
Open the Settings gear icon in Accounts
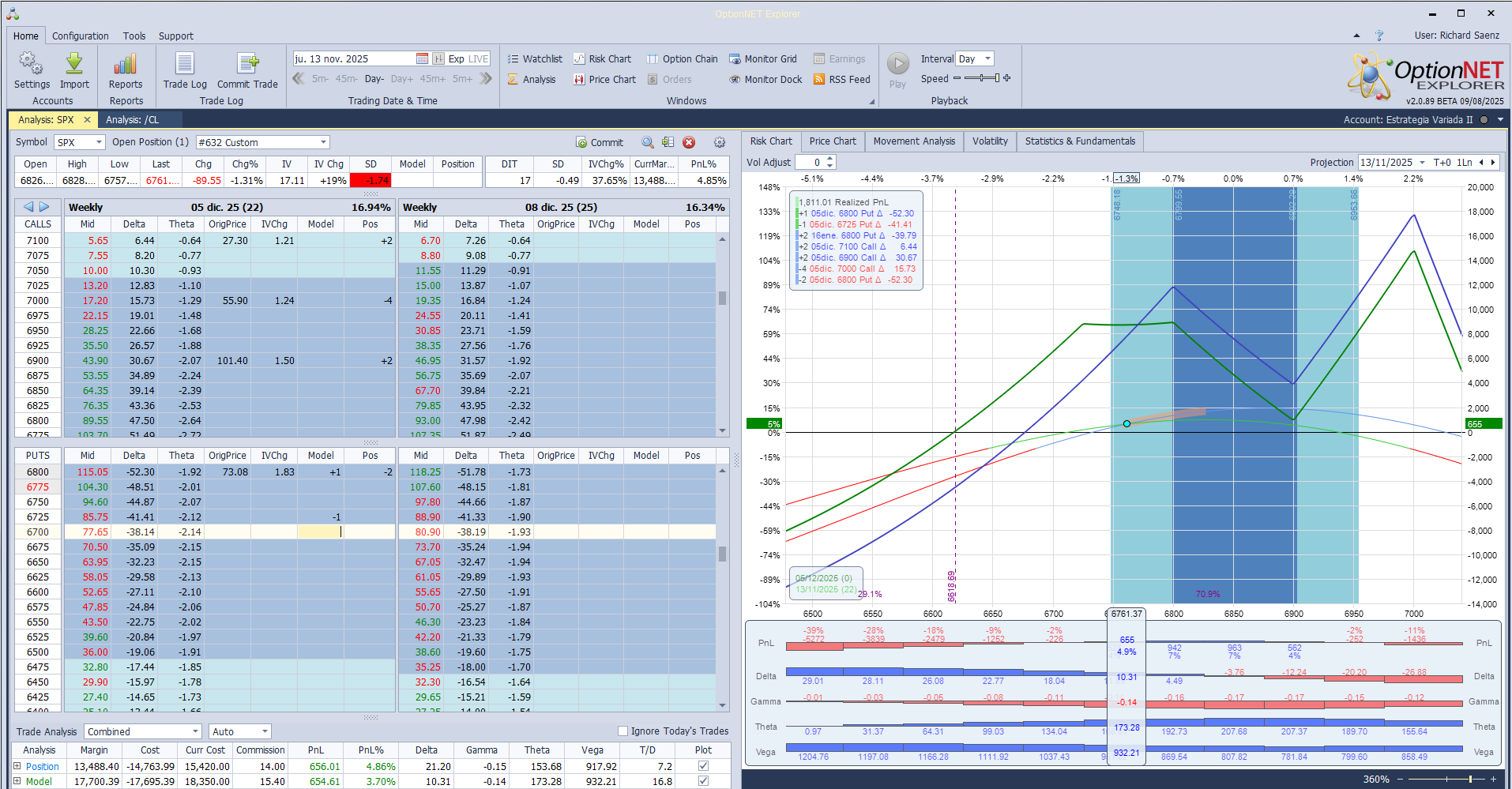point(32,64)
